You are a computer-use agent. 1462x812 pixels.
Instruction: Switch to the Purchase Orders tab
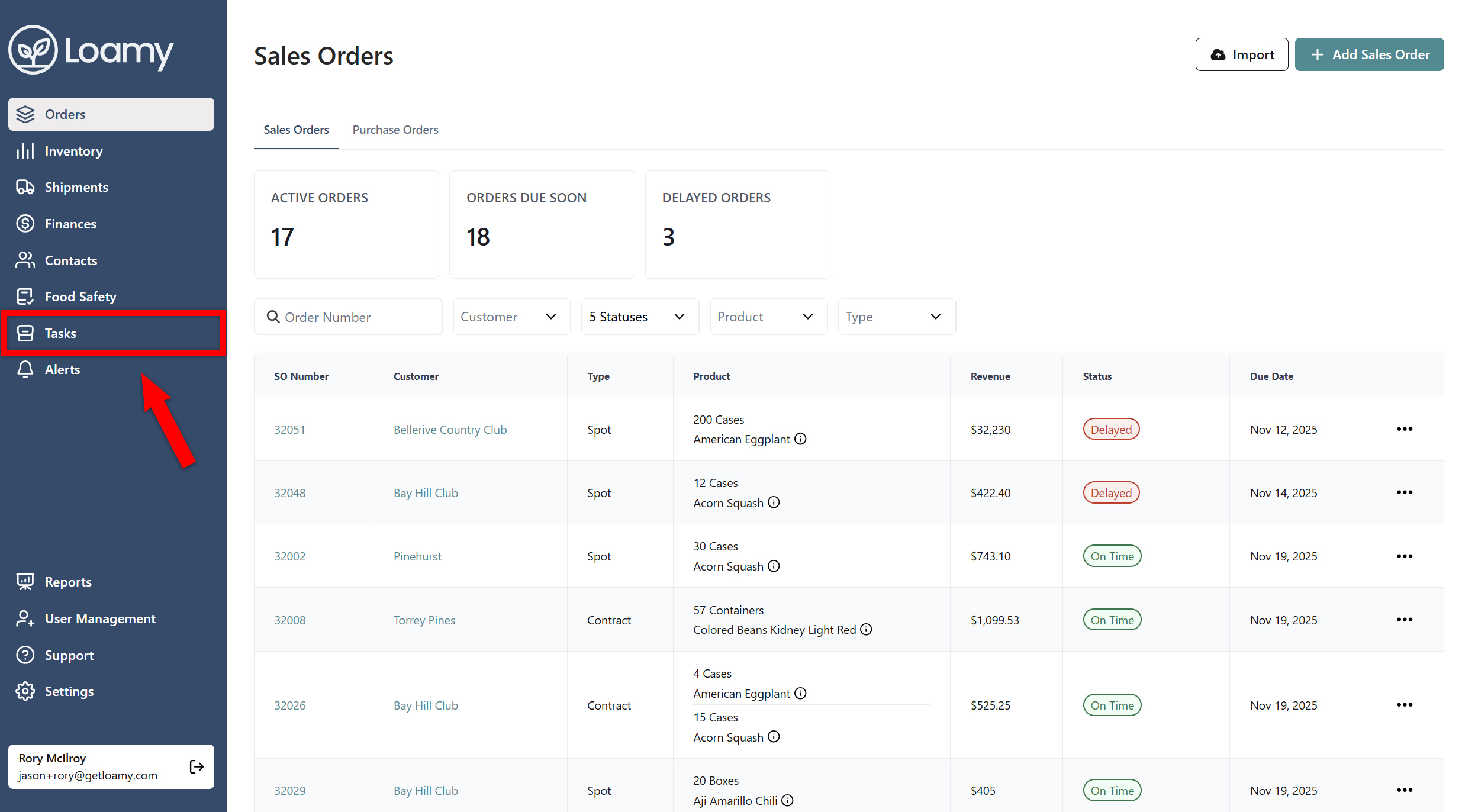tap(395, 130)
